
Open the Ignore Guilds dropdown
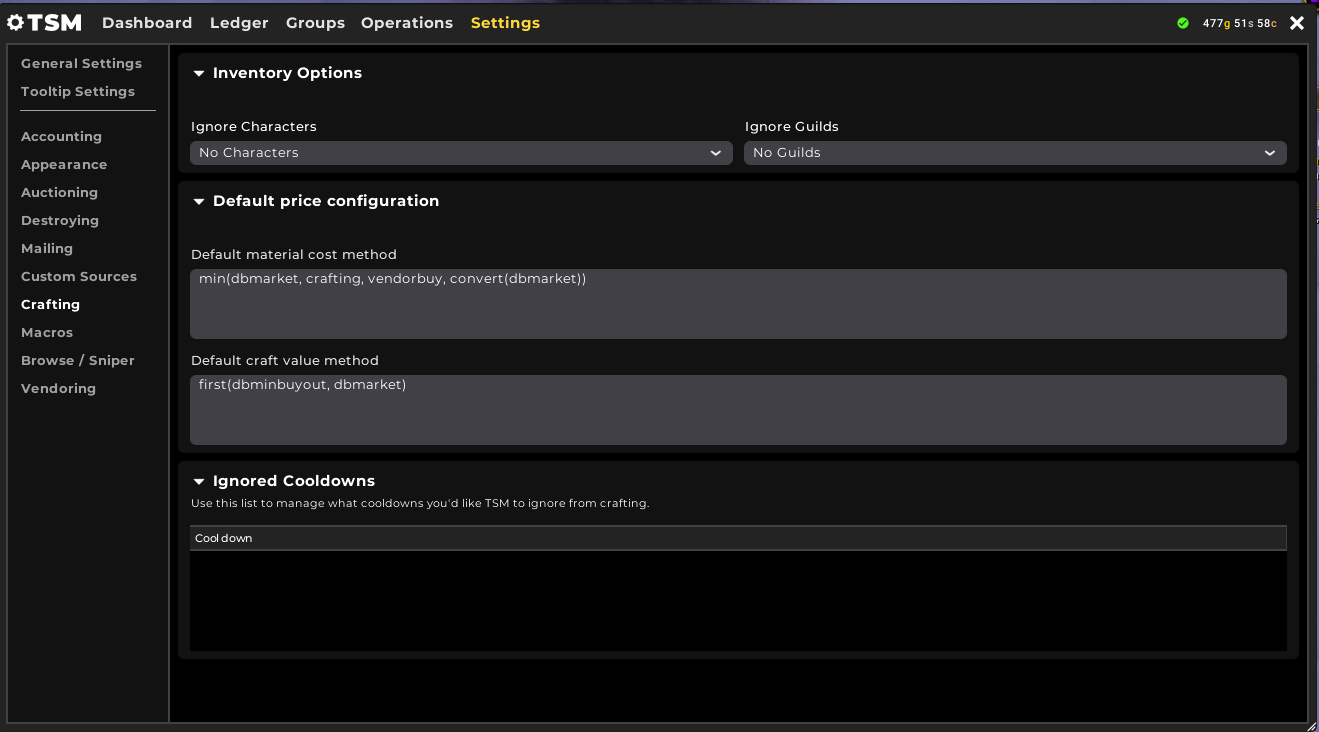(1014, 153)
